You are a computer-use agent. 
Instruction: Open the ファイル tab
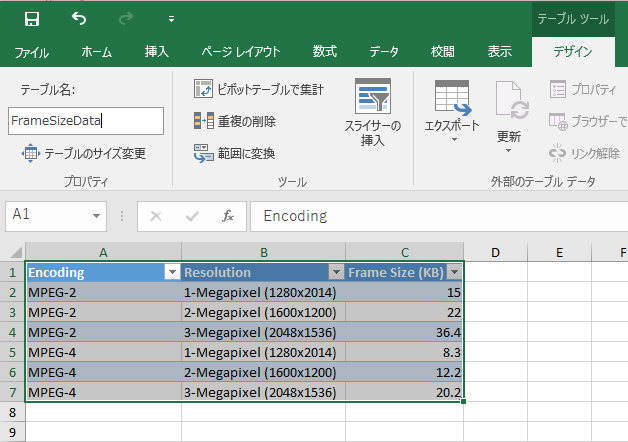point(31,52)
